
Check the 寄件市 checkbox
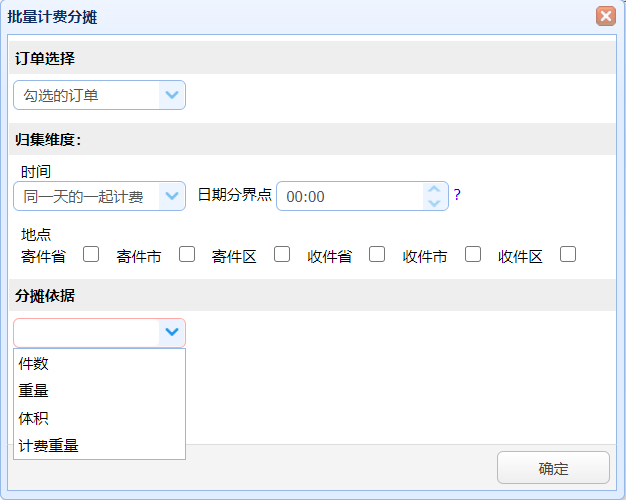[x=187, y=254]
